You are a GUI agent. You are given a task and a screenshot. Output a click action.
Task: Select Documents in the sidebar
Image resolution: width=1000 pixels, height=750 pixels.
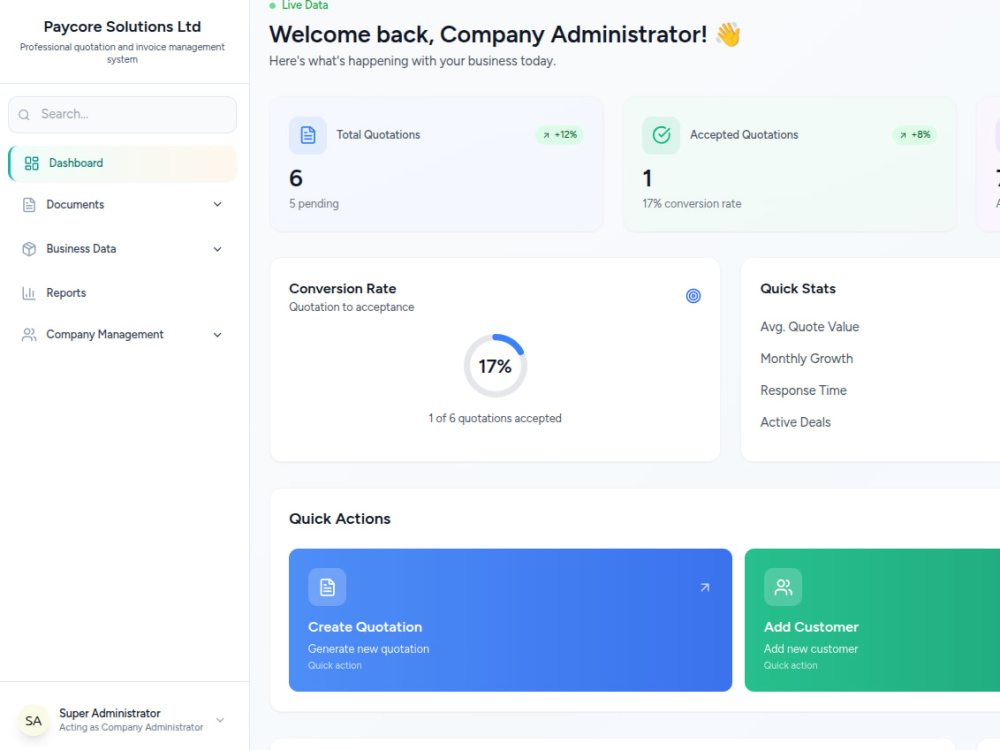(x=122, y=205)
